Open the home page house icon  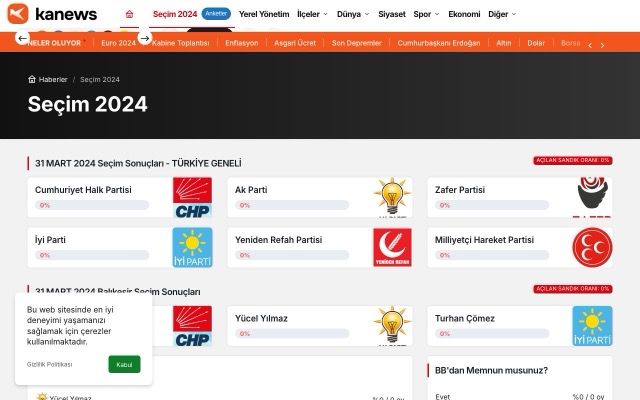pos(129,14)
